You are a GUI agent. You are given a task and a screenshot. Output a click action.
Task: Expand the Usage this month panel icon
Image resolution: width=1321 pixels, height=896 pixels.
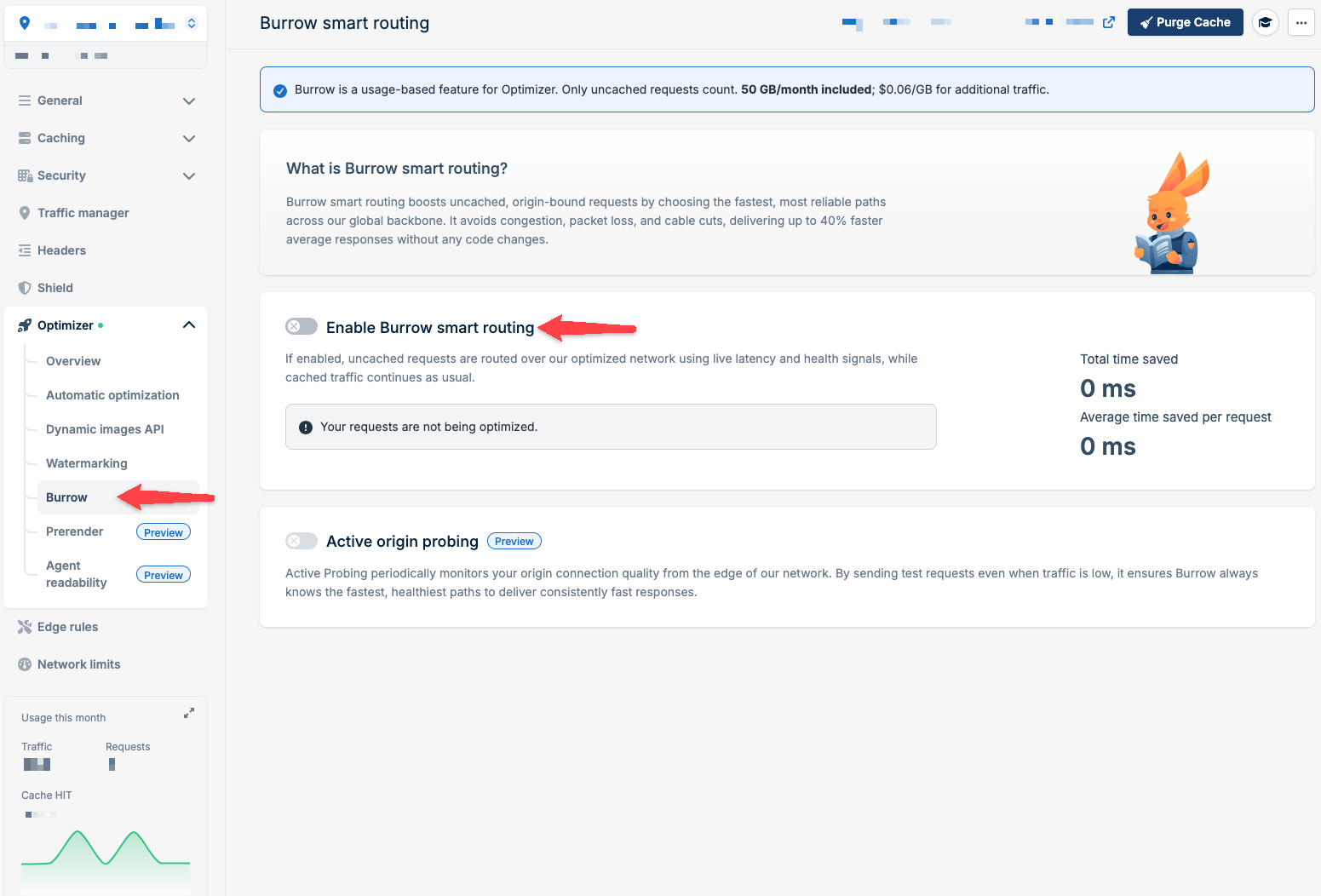point(189,713)
